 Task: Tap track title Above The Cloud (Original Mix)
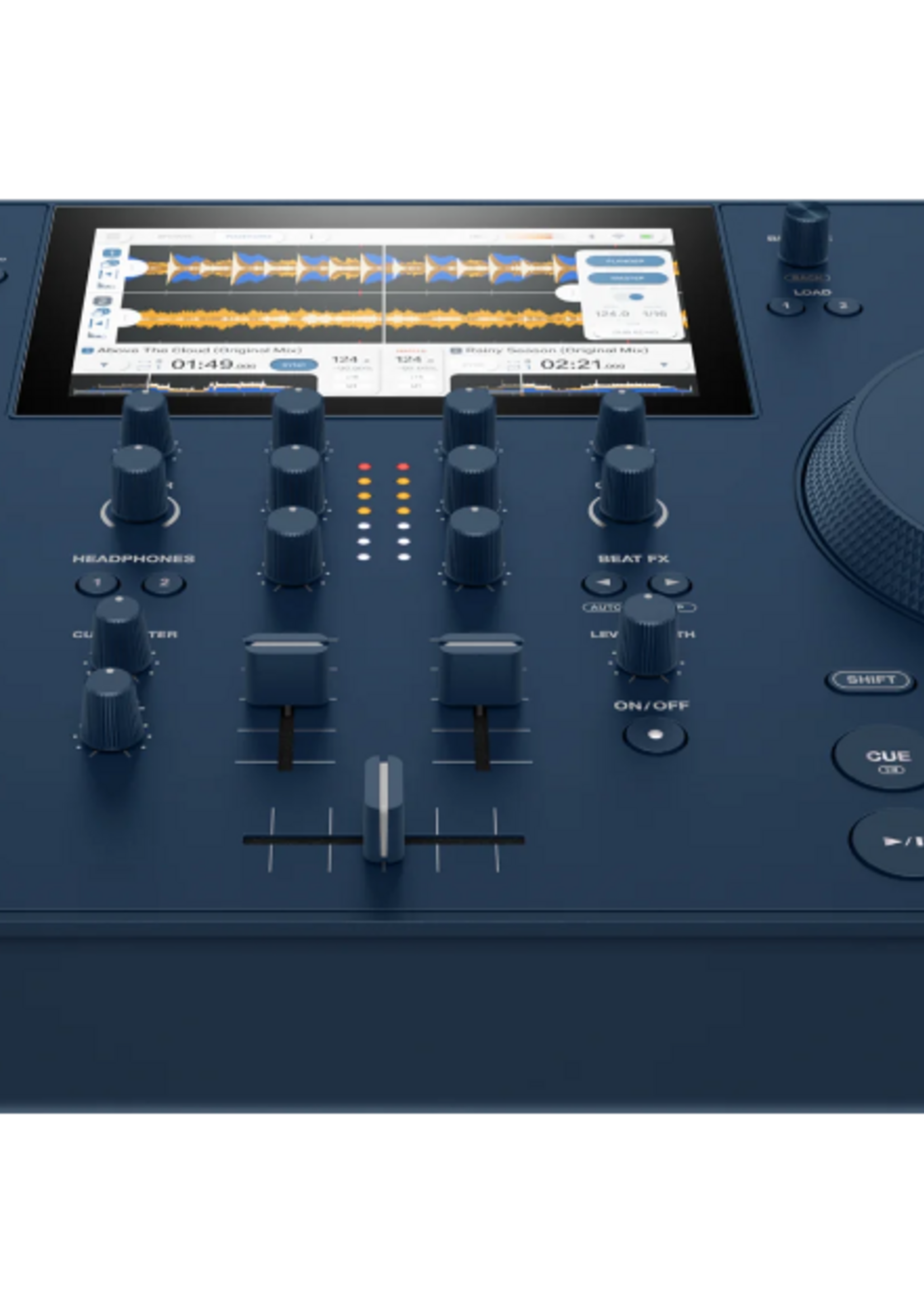pyautogui.click(x=200, y=351)
